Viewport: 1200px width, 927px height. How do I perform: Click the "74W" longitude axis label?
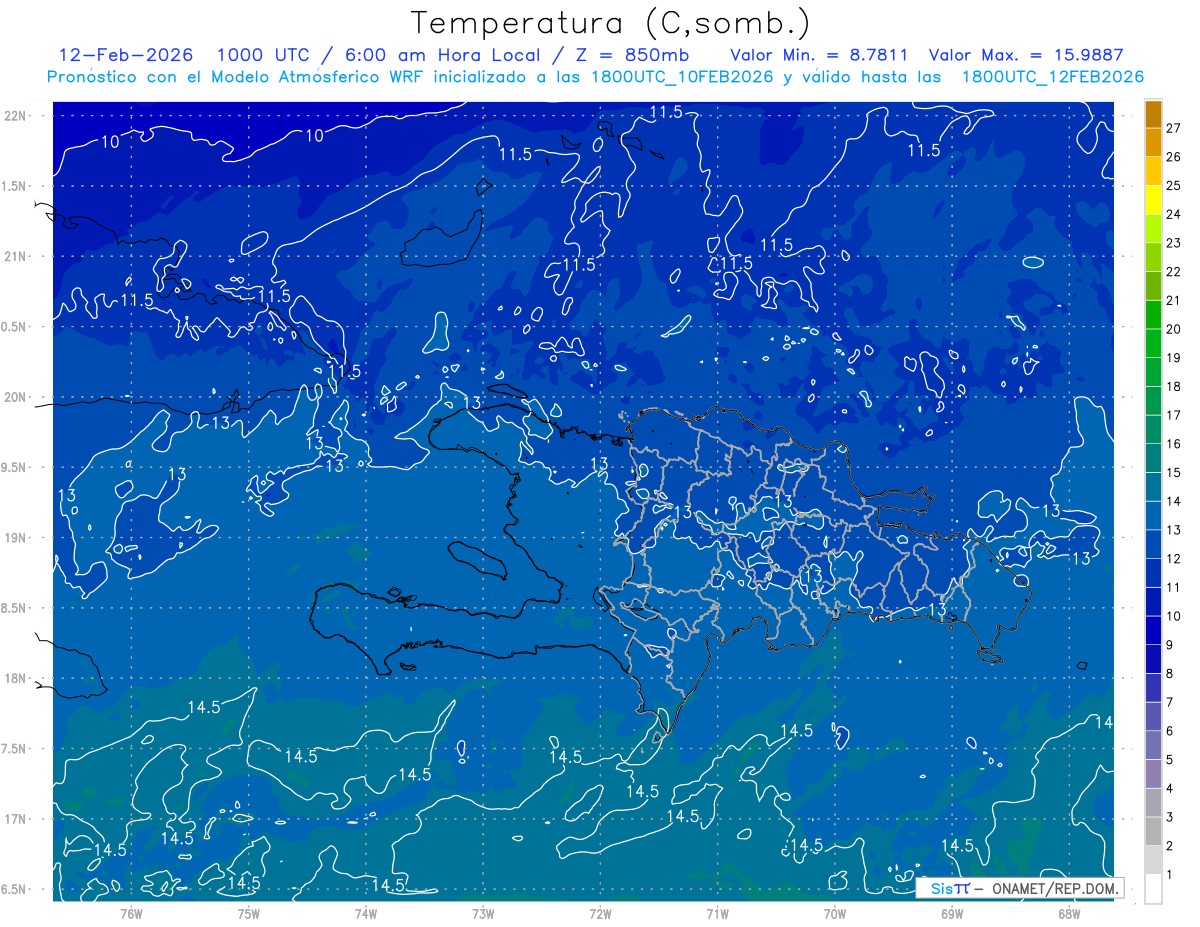(366, 914)
